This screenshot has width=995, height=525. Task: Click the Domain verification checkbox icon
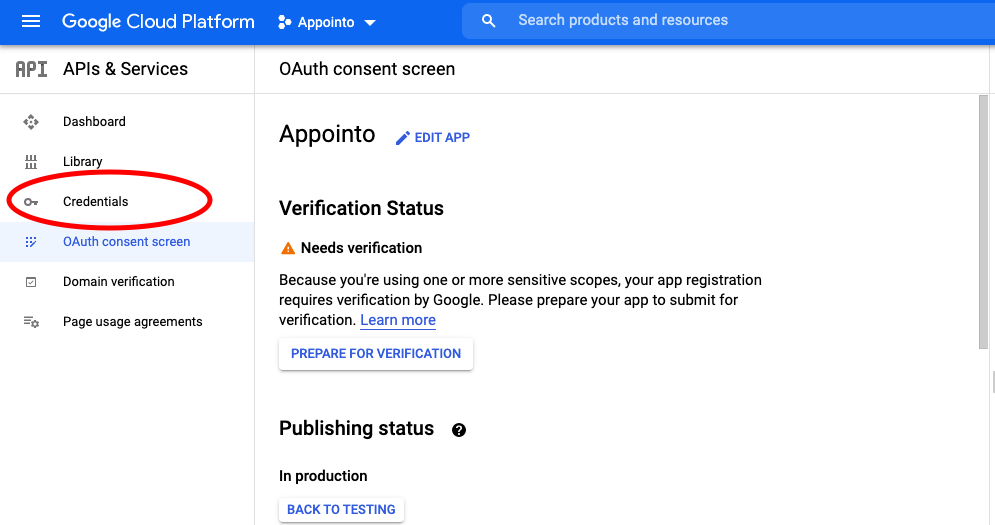(30, 282)
